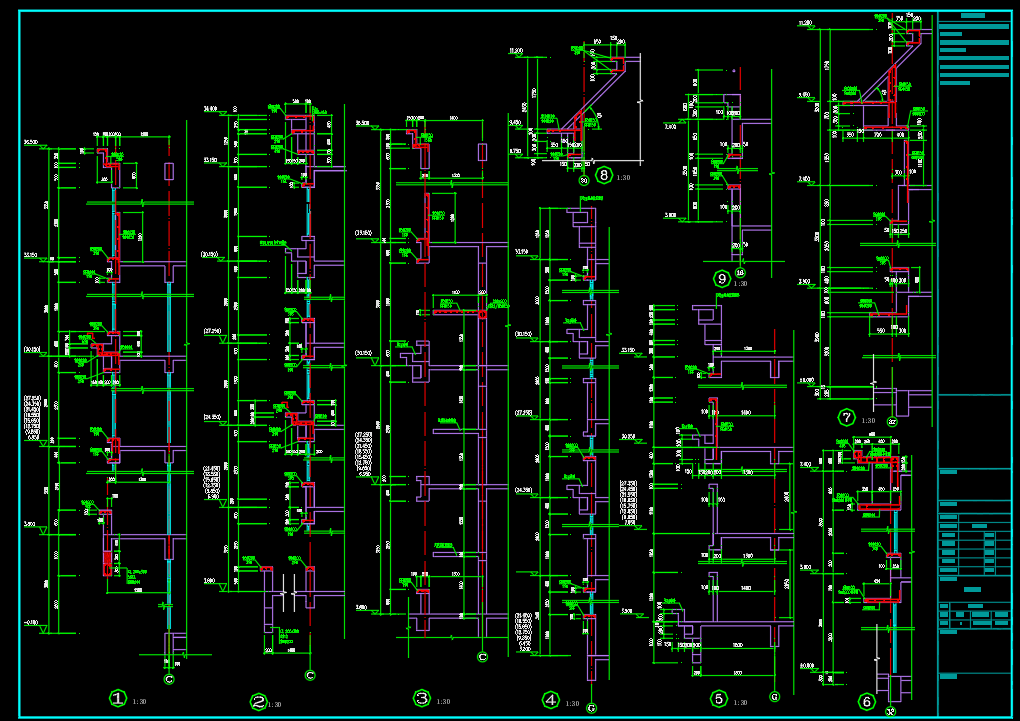This screenshot has width=1020, height=721.
Task: Select circled number 5 detail marker
Action: (718, 699)
